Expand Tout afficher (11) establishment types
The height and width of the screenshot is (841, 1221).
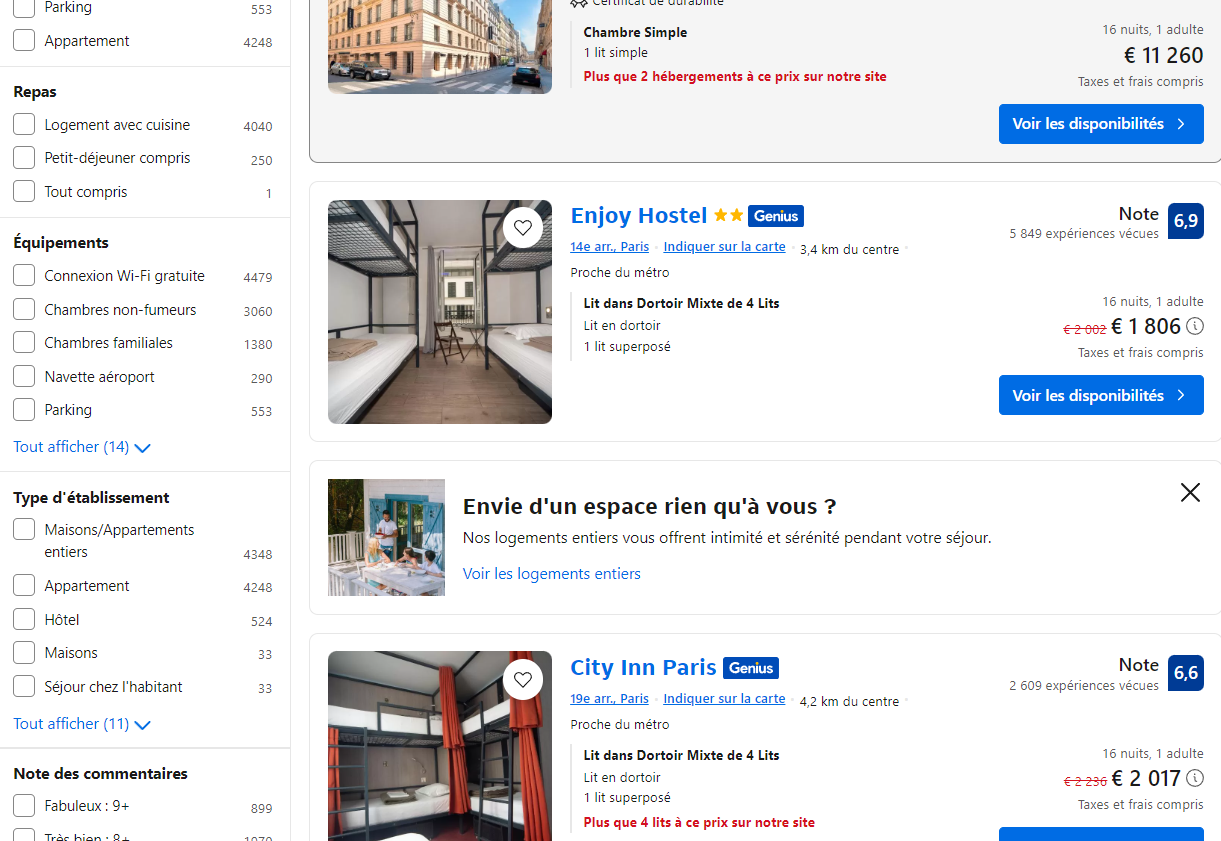coord(82,724)
